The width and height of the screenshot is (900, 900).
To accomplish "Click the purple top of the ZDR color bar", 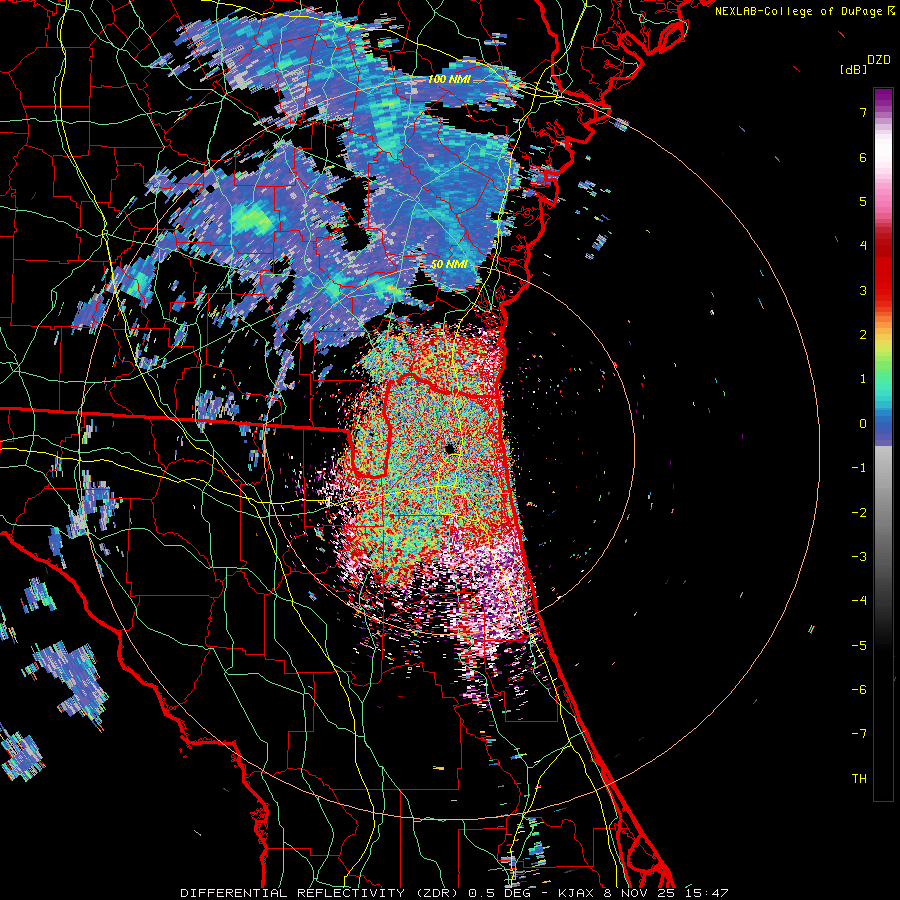I will 883,99.
